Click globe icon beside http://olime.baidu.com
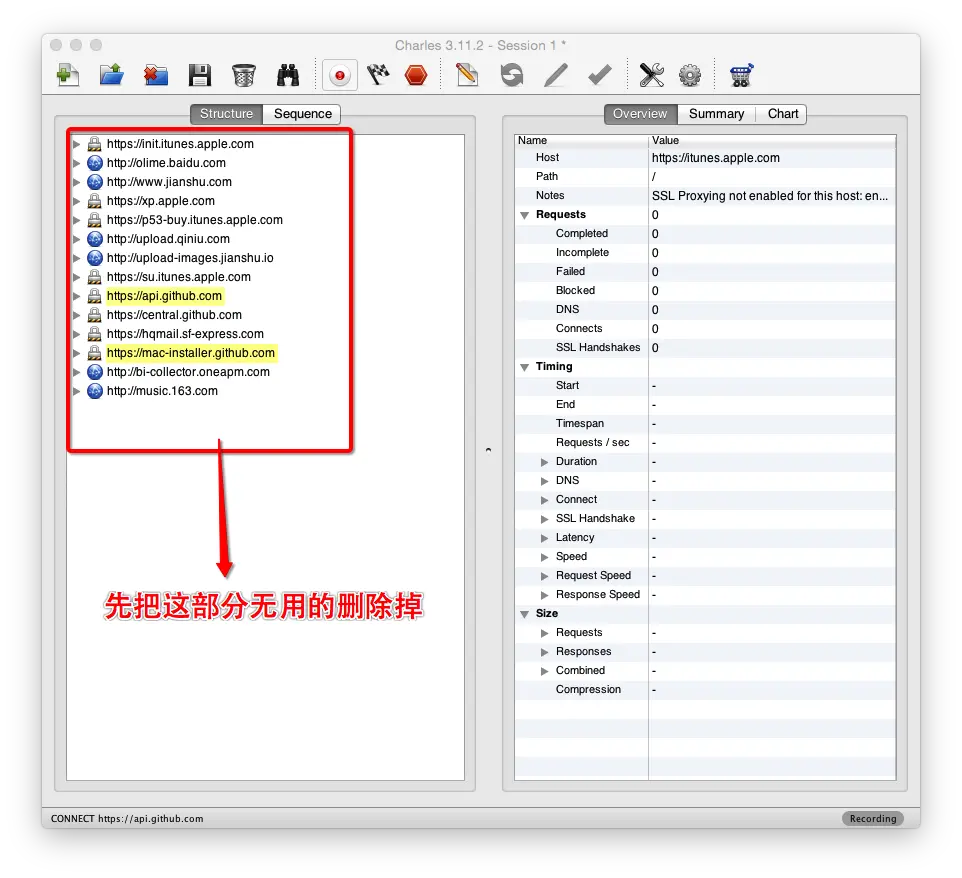Viewport: 962px width, 878px height. click(x=94, y=163)
